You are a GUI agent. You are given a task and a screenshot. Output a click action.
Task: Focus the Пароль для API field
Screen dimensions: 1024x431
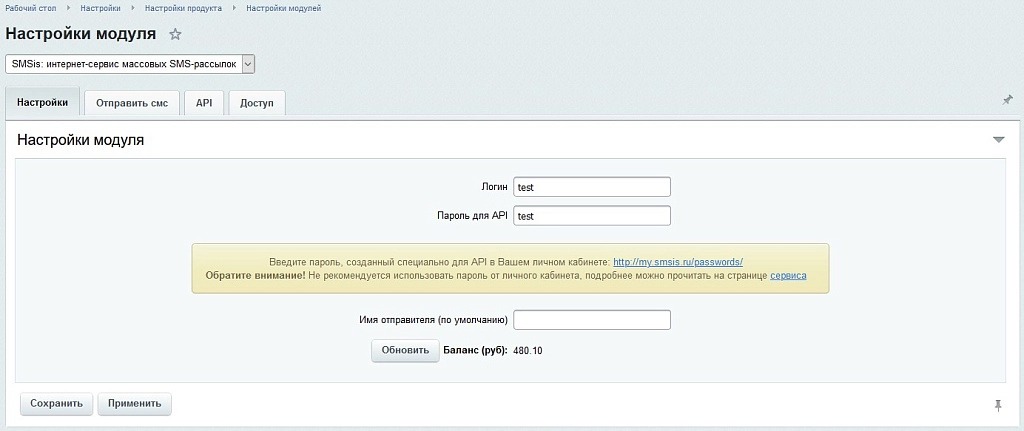592,216
